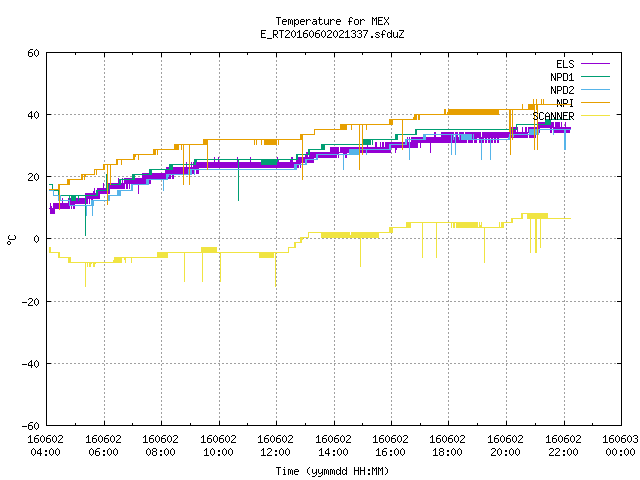The width and height of the screenshot is (640, 480).
Task: Click the x-axis time label '16:00'
Action: point(391,452)
